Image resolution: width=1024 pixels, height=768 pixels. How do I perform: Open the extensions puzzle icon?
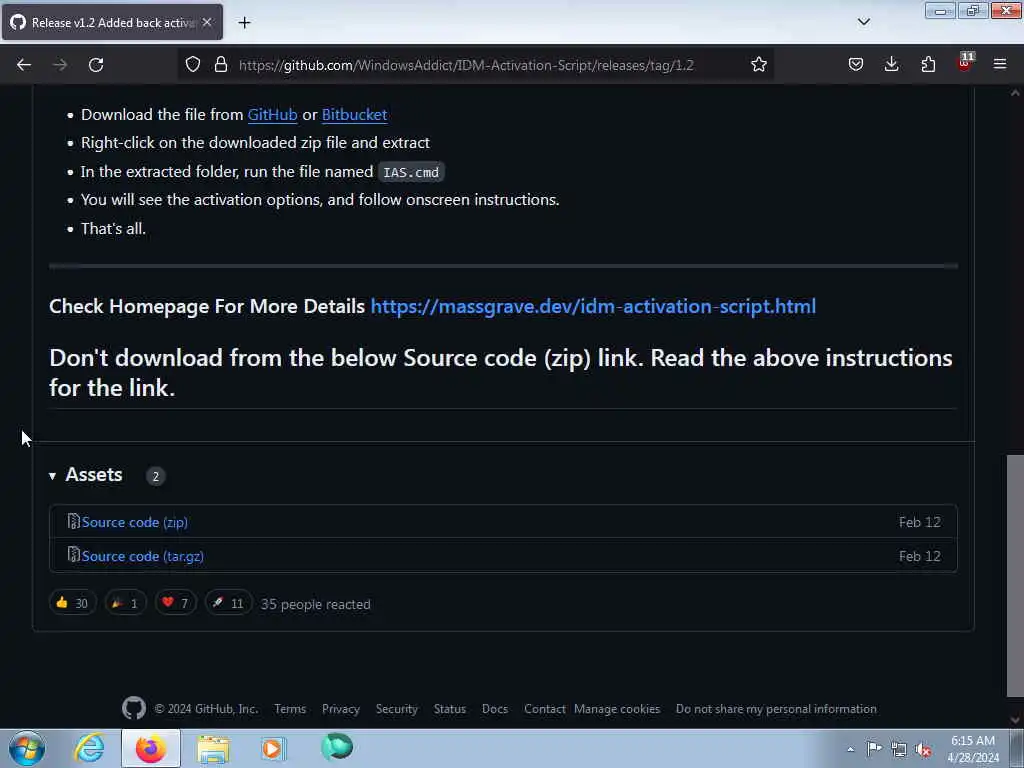click(928, 65)
